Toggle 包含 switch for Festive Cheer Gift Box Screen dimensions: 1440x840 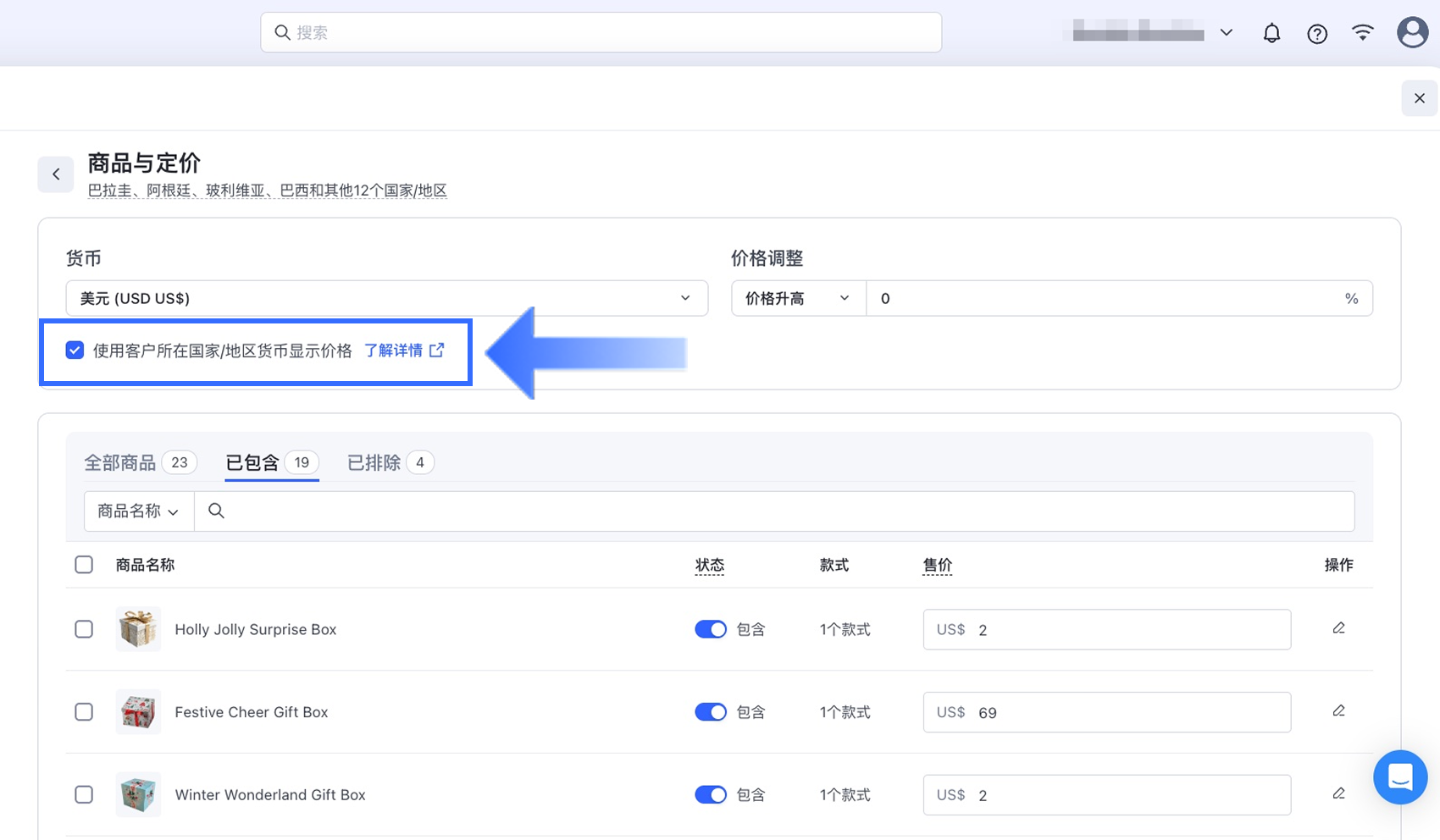point(711,712)
